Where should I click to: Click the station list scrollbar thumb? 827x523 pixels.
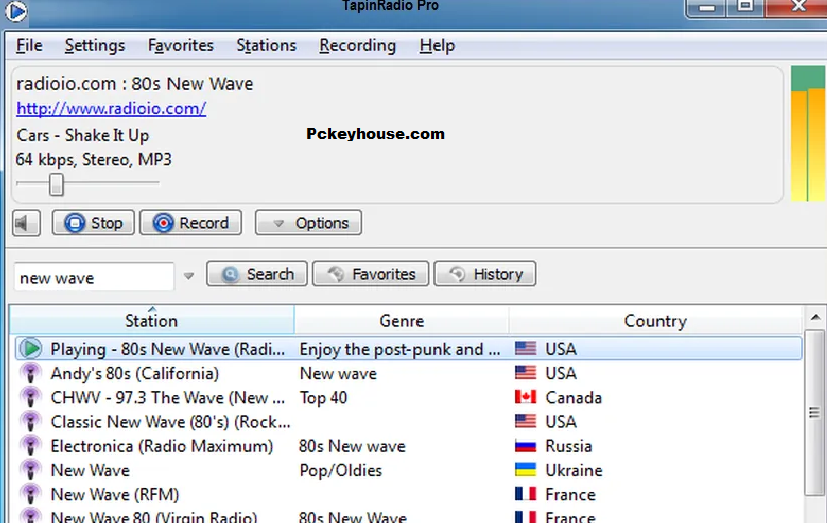[x=815, y=412]
